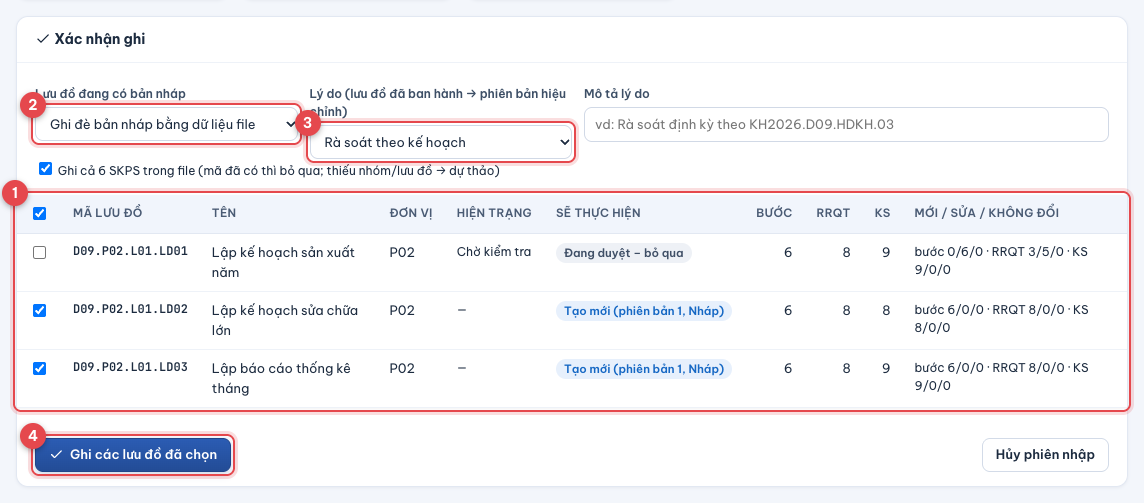
Task: Click the Hủy phiên nhập button
Action: pos(1045,456)
